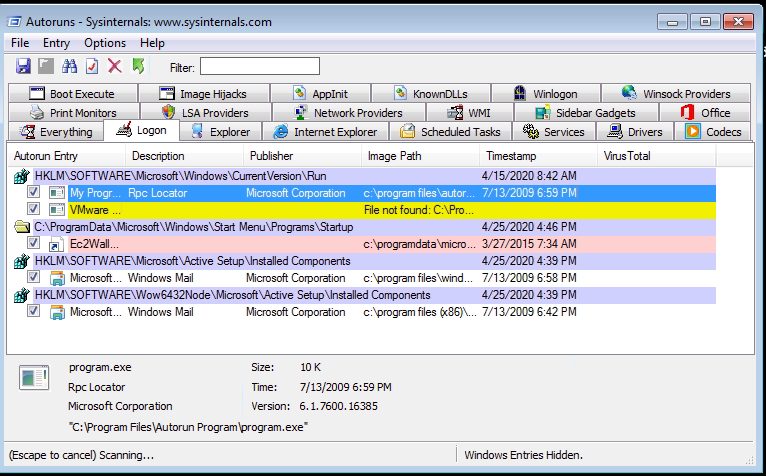Click the green Jump to Entry icon
This screenshot has height=476, width=766.
pyautogui.click(x=138, y=67)
